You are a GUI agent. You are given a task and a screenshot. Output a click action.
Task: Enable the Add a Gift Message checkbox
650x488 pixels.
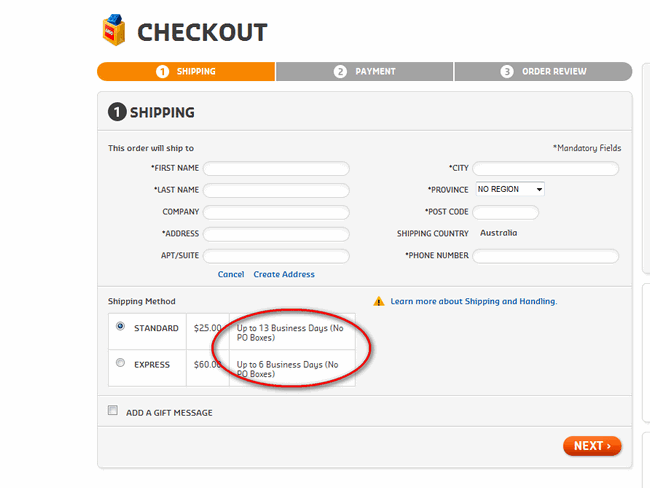(x=113, y=411)
